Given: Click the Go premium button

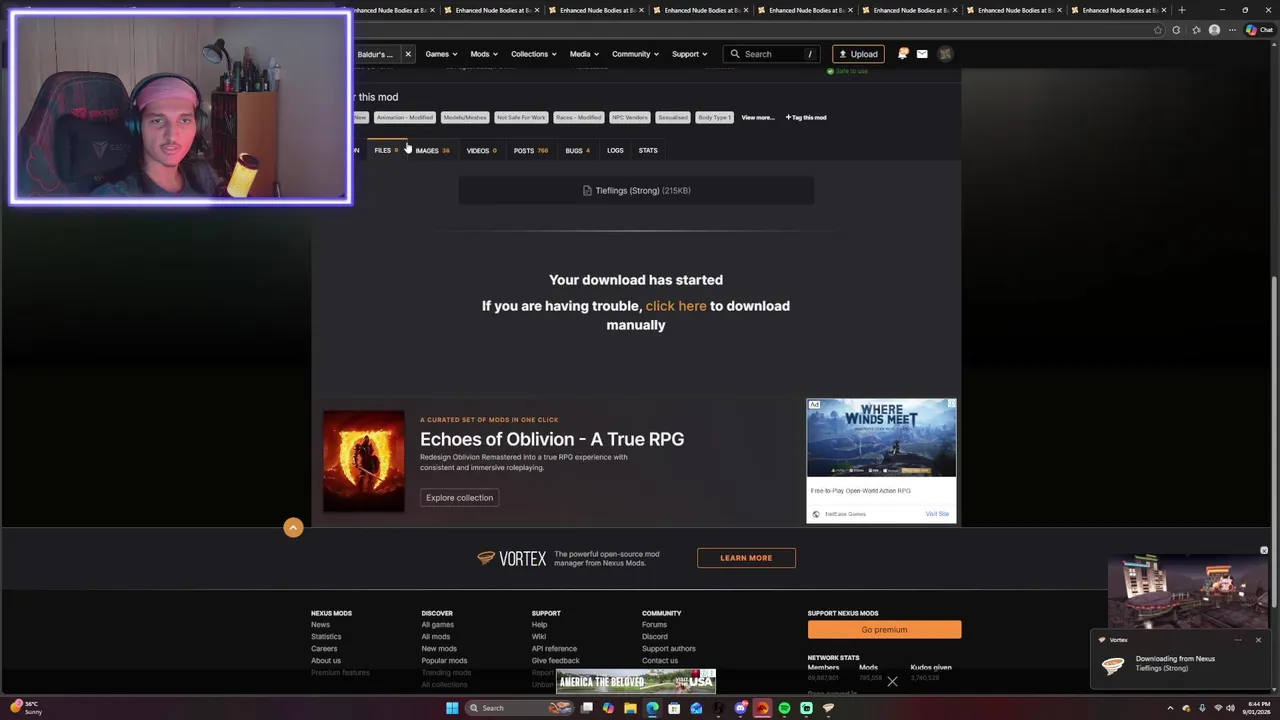Looking at the screenshot, I should click(884, 629).
